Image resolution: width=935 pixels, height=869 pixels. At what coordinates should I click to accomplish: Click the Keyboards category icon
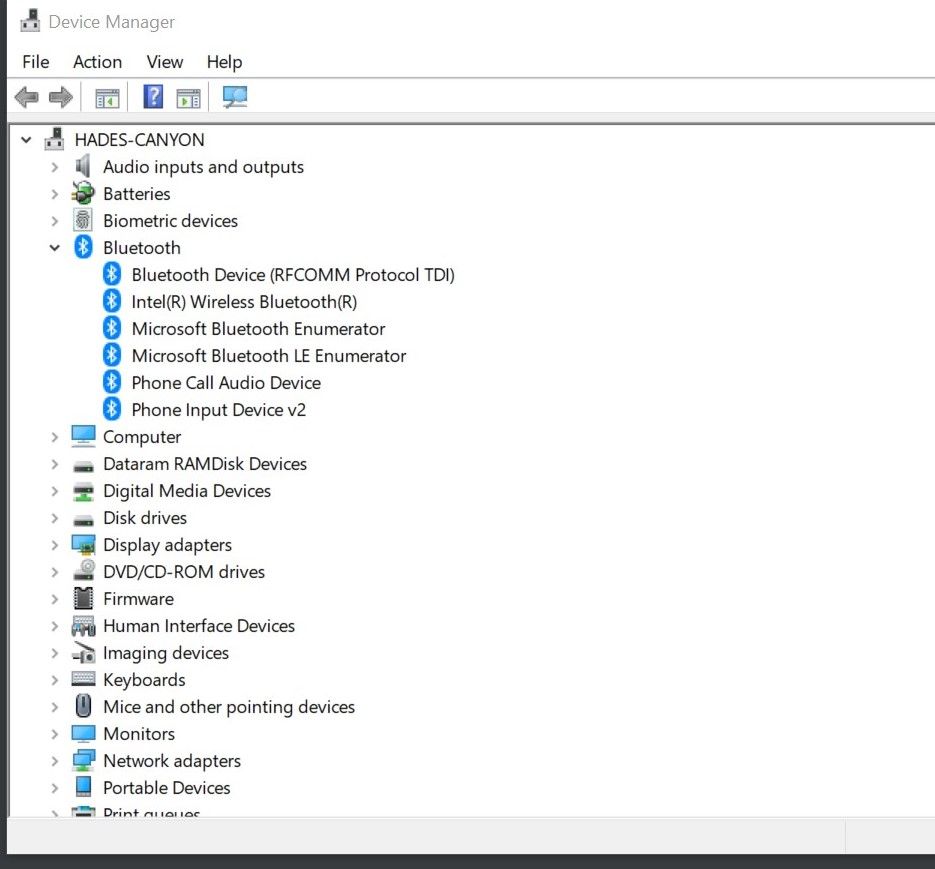point(83,679)
